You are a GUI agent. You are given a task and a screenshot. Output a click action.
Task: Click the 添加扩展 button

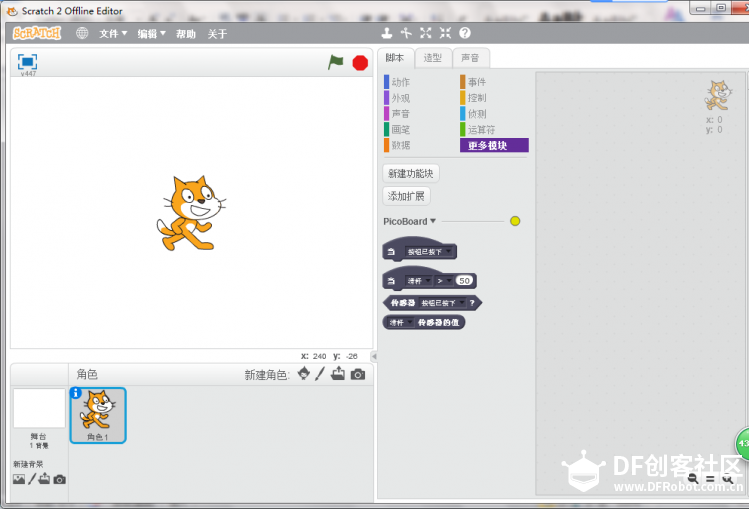click(x=407, y=196)
